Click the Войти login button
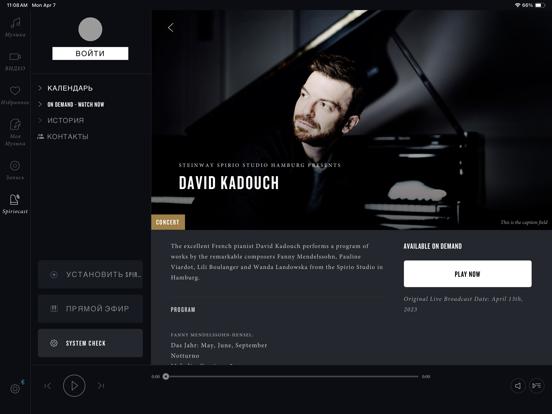Viewport: 552px width, 414px height. 90,54
